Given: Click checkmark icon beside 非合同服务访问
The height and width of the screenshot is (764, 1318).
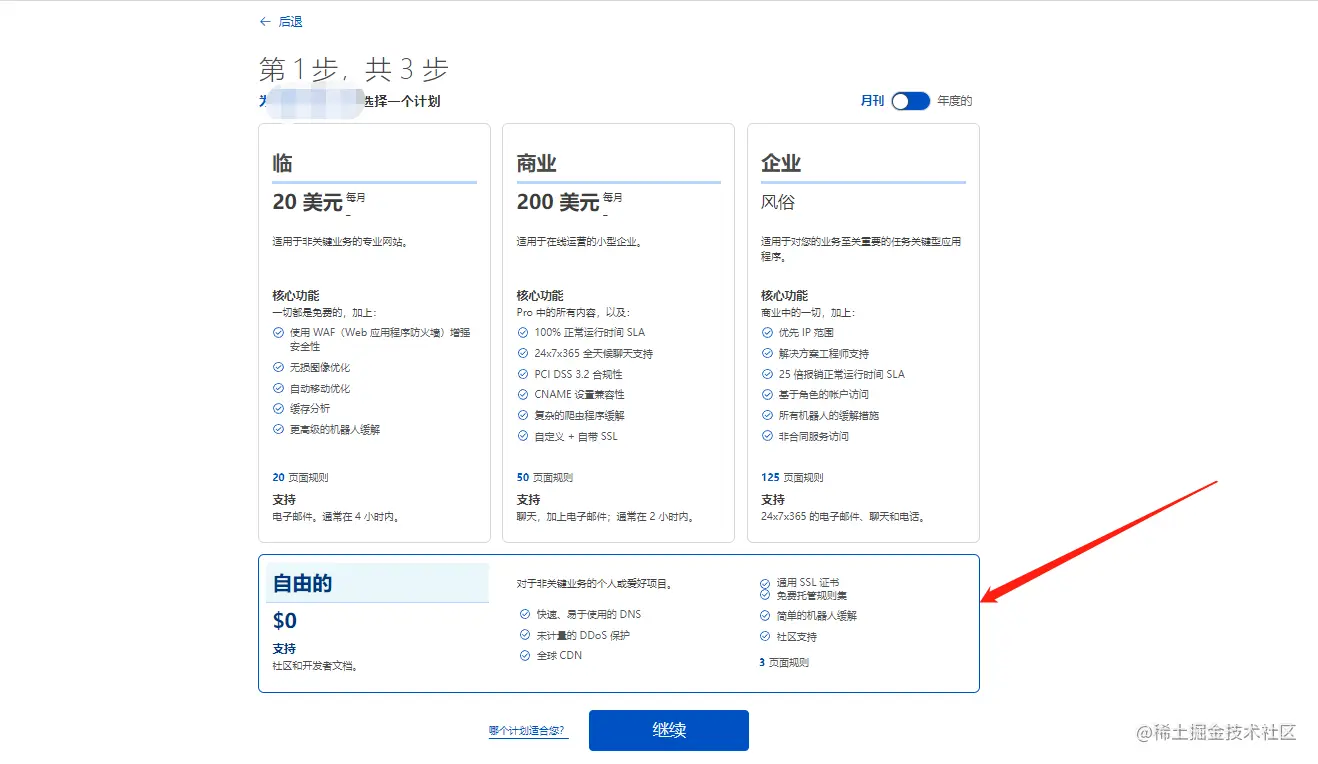Looking at the screenshot, I should pos(766,436).
